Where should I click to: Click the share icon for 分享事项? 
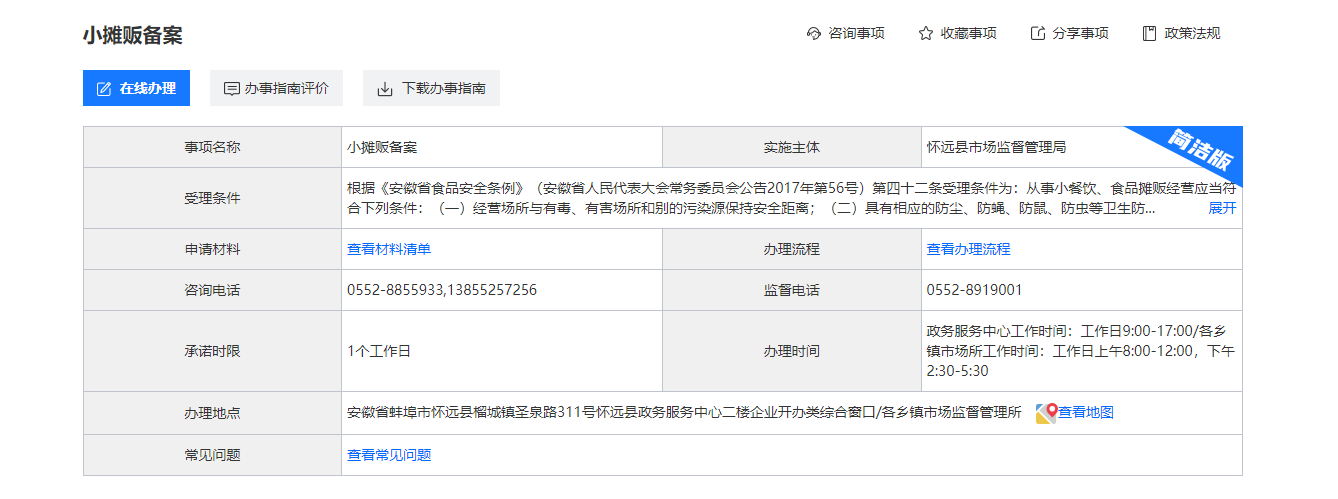(1038, 33)
